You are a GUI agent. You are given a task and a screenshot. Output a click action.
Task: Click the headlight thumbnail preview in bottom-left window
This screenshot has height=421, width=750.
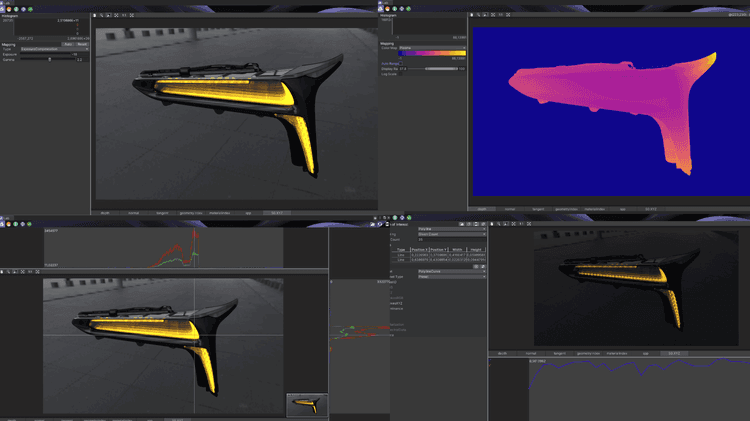(x=307, y=405)
